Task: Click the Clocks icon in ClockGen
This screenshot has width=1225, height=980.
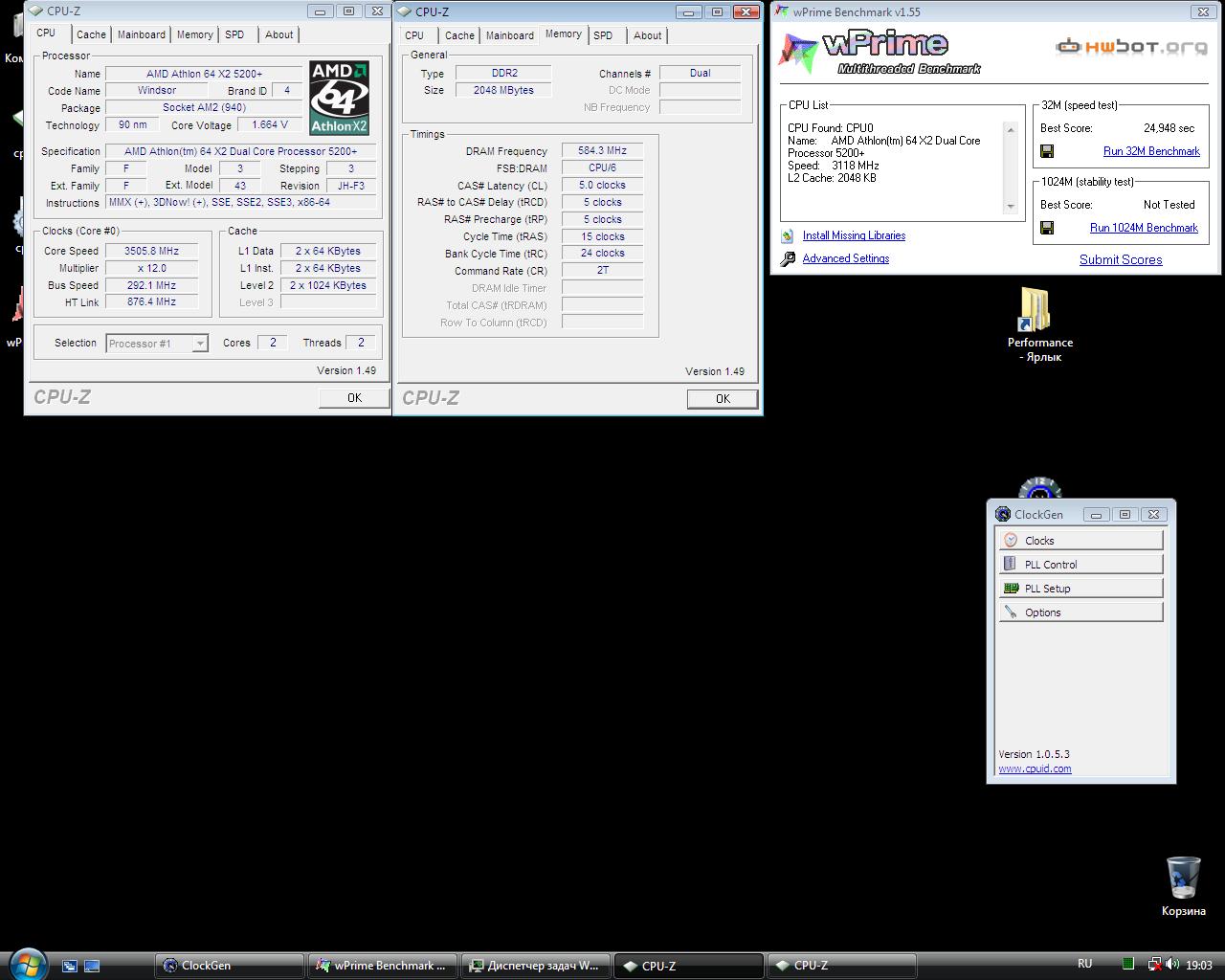Action: pyautogui.click(x=1011, y=540)
